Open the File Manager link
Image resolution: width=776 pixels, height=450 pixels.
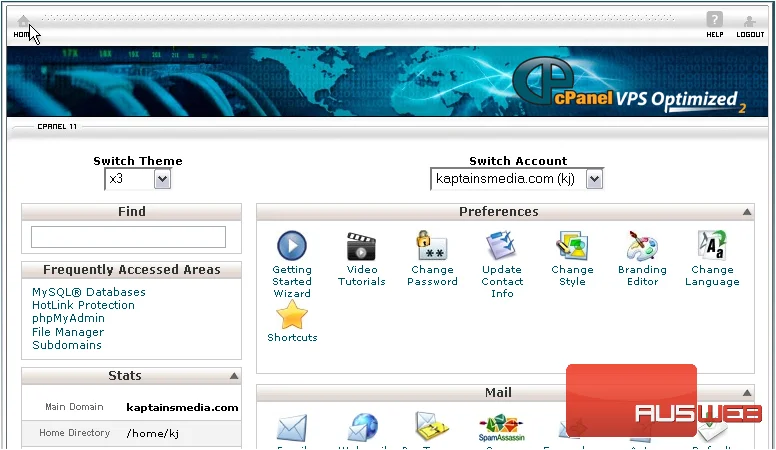click(x=68, y=332)
